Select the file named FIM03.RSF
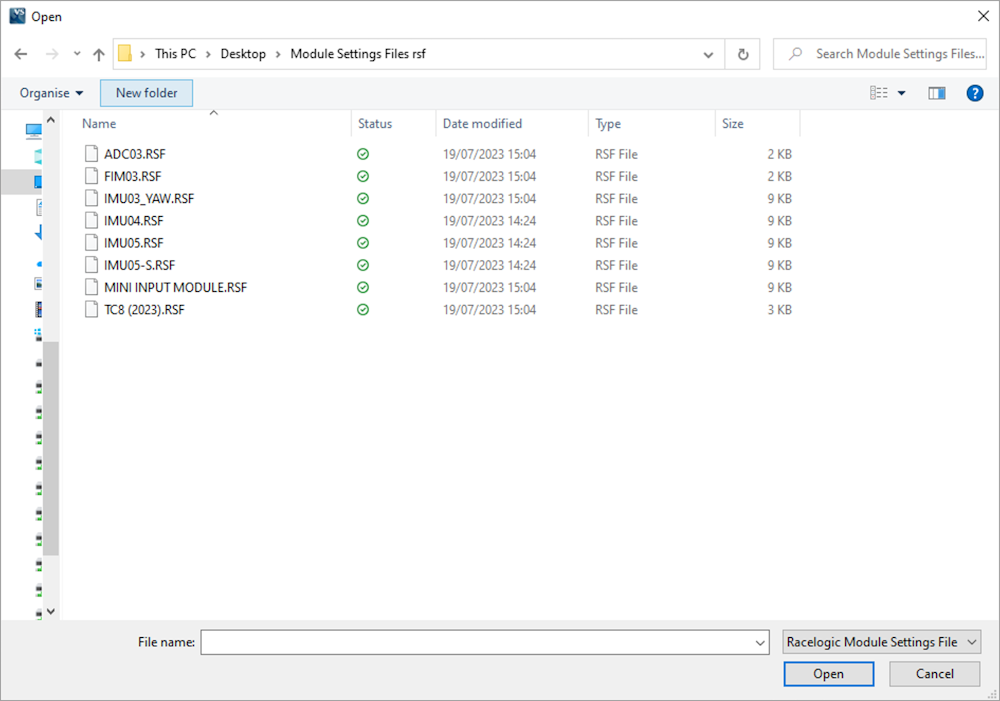 133,177
